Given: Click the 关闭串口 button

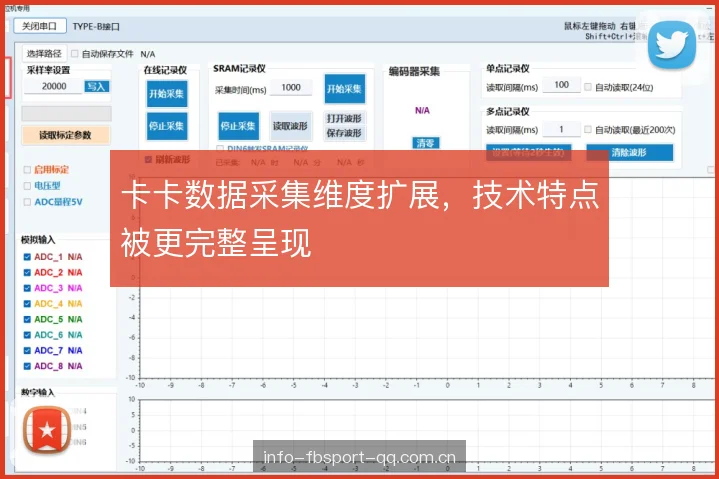Looking at the screenshot, I should pos(40,26).
